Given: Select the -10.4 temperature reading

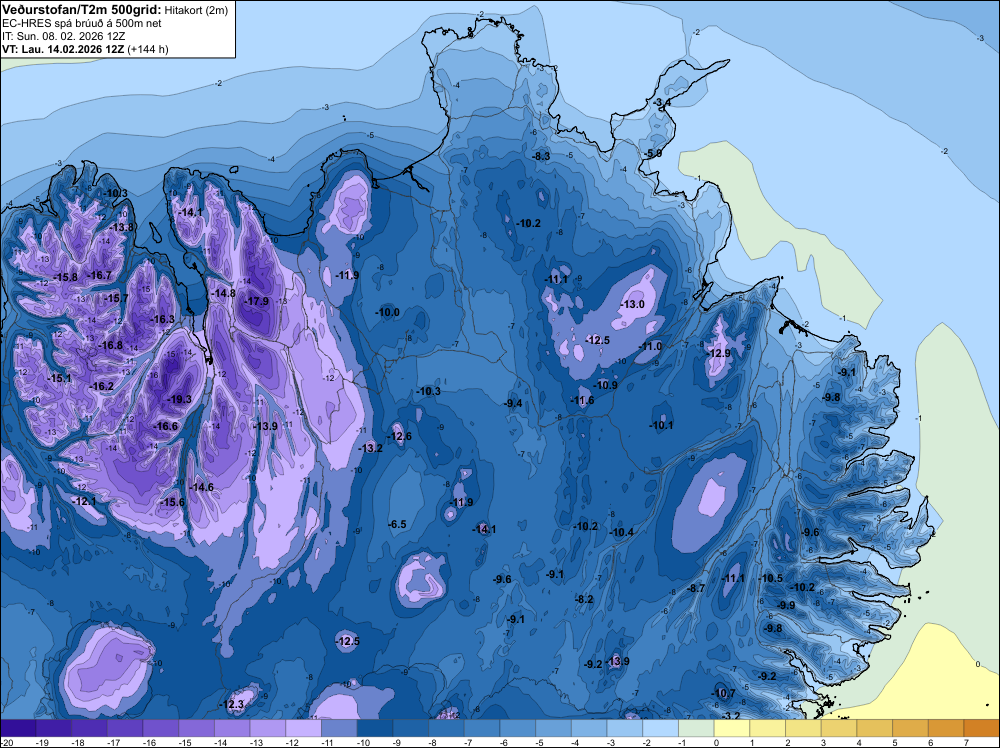Looking at the screenshot, I should pos(622,532).
